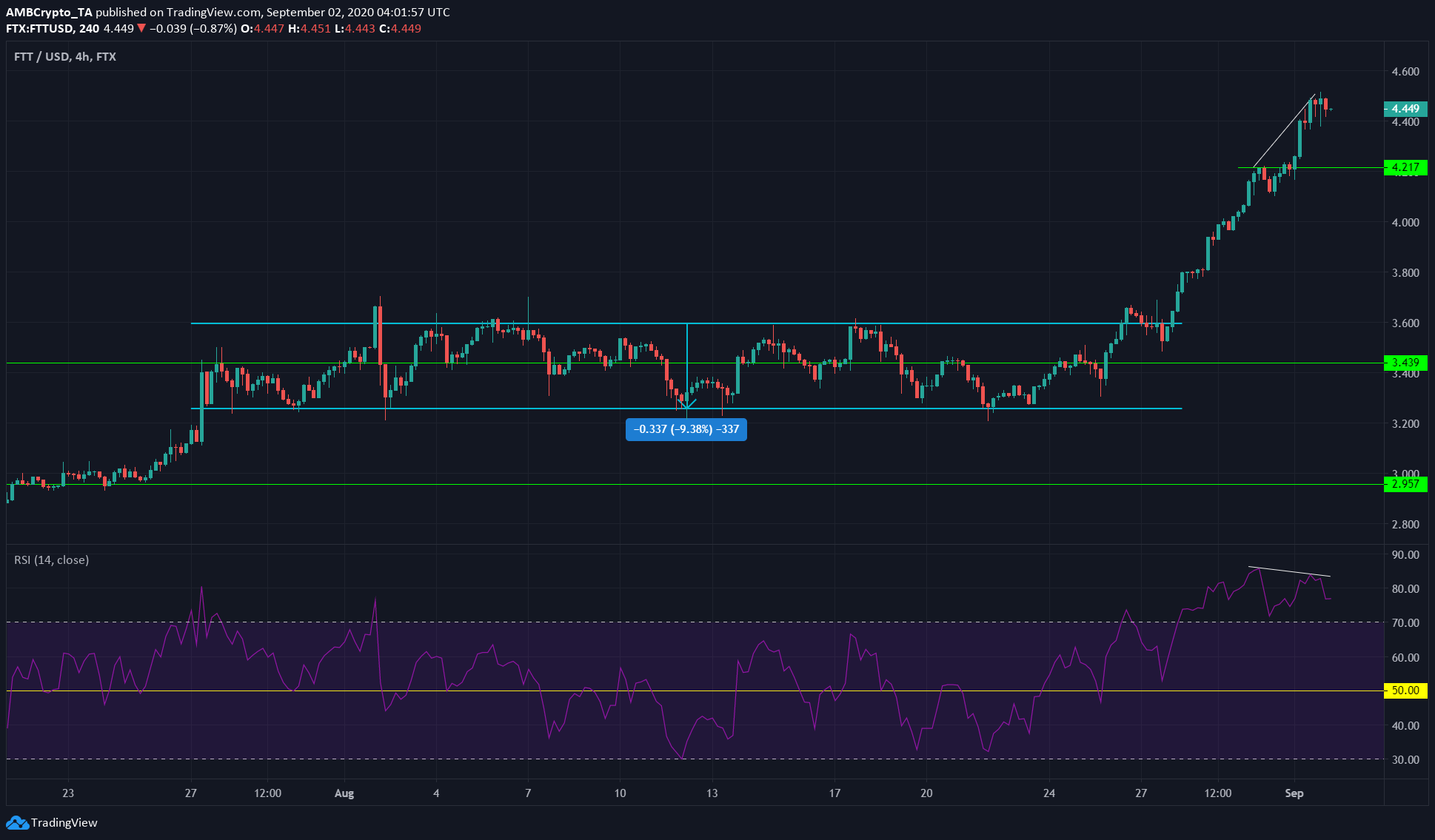Click the FTT / USD, 4h, FTX title
Screen dimensions: 1435x840
(x=65, y=56)
